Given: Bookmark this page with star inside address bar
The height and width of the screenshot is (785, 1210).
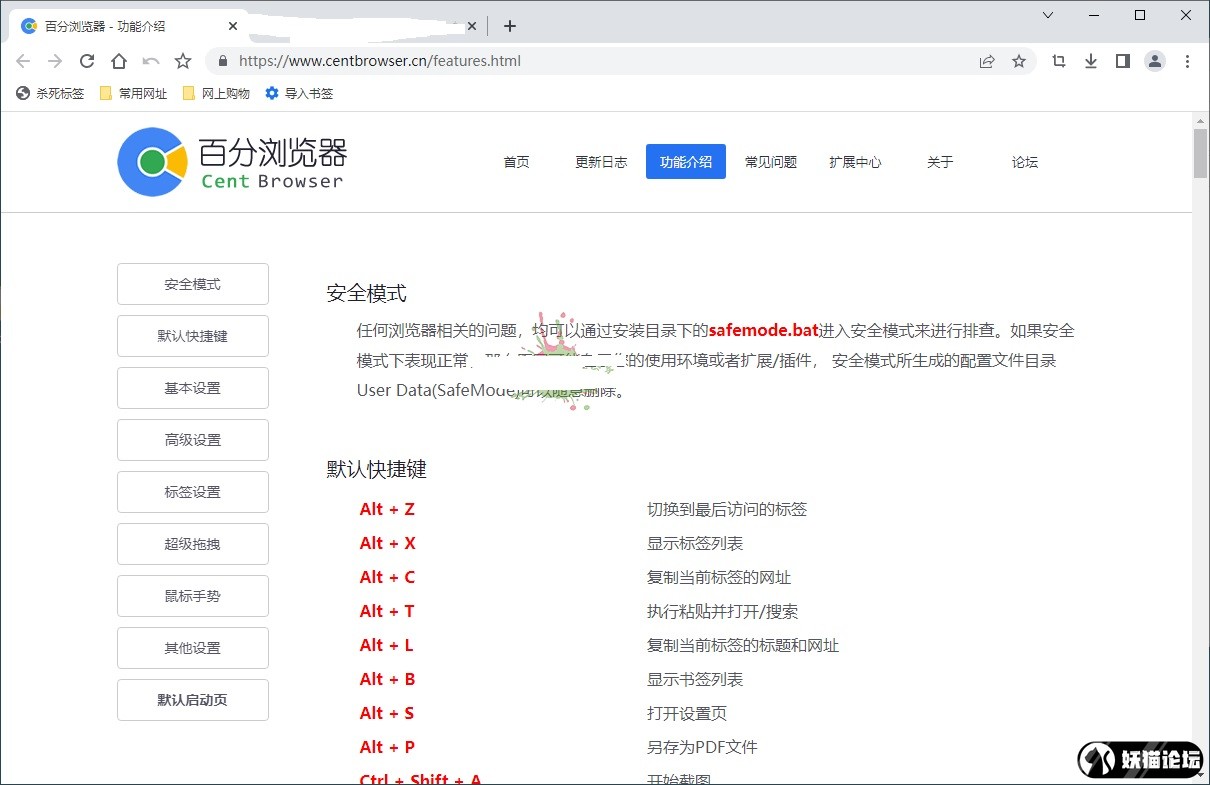Looking at the screenshot, I should (1019, 61).
